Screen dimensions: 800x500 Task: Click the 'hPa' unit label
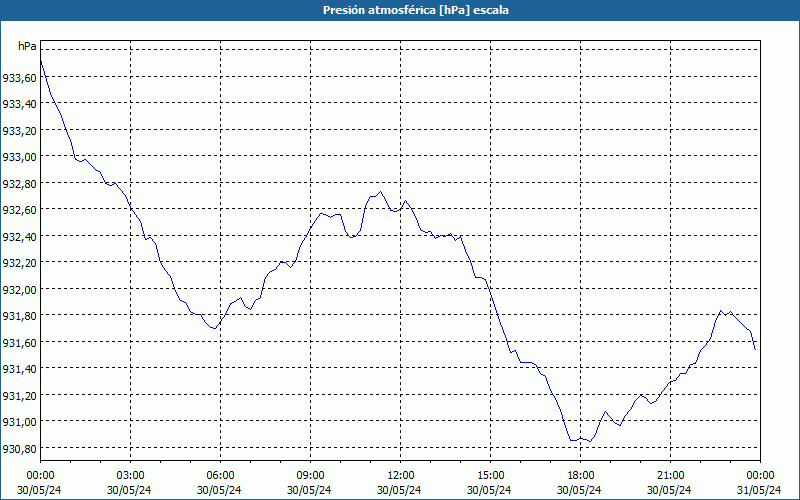point(27,46)
